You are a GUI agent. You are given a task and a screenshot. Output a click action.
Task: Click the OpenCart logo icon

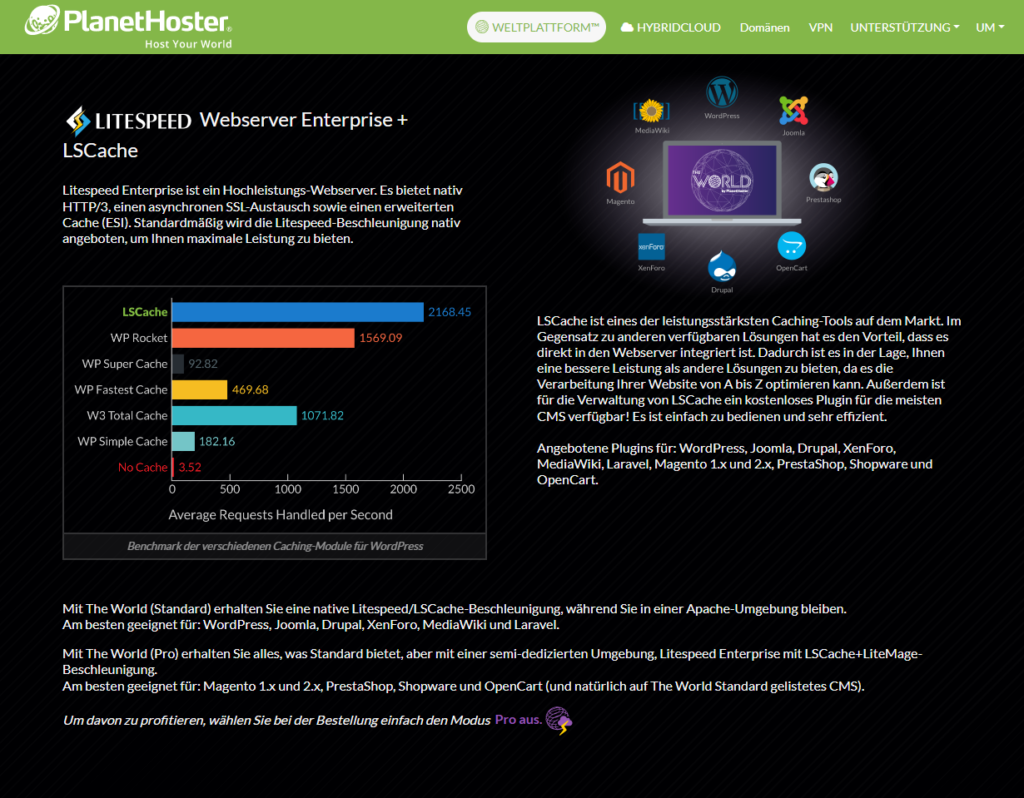coord(792,246)
